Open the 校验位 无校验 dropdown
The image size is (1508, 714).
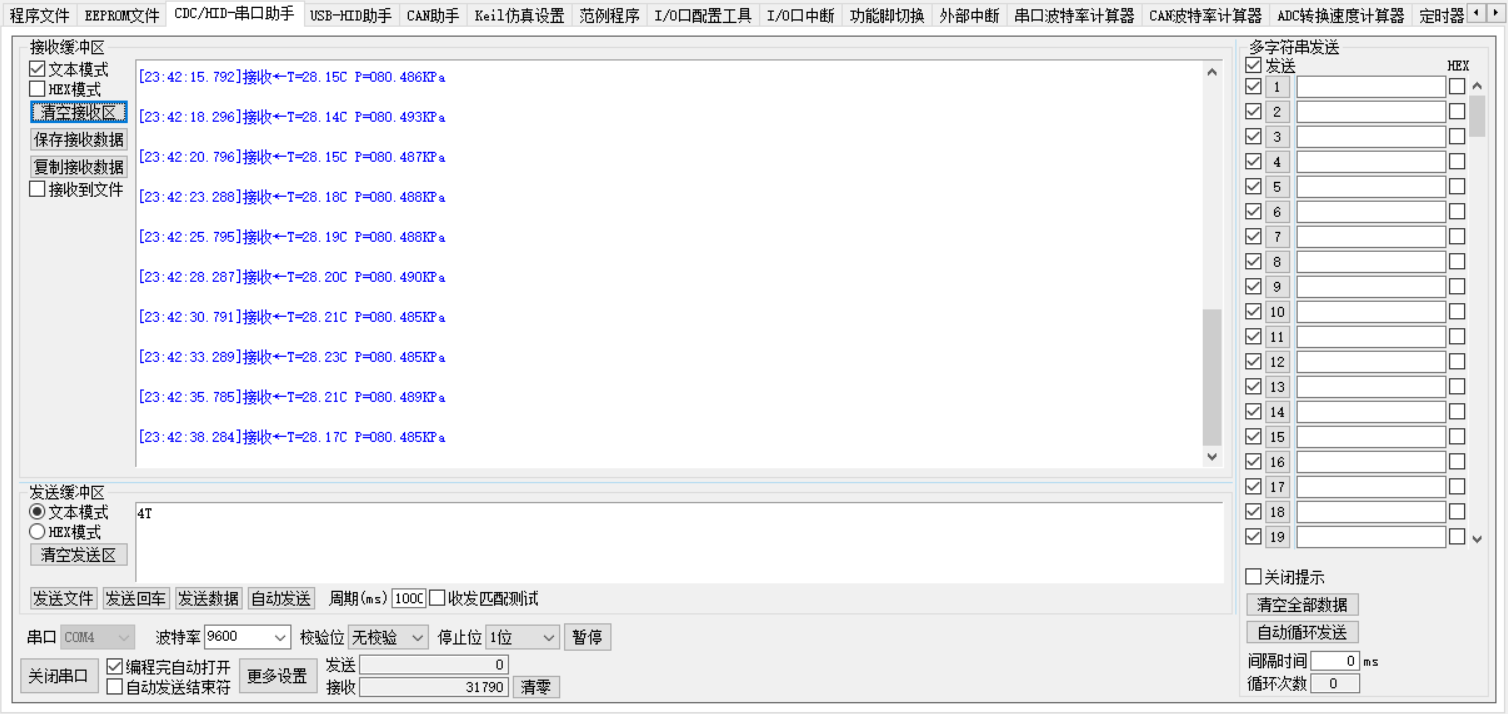[388, 637]
